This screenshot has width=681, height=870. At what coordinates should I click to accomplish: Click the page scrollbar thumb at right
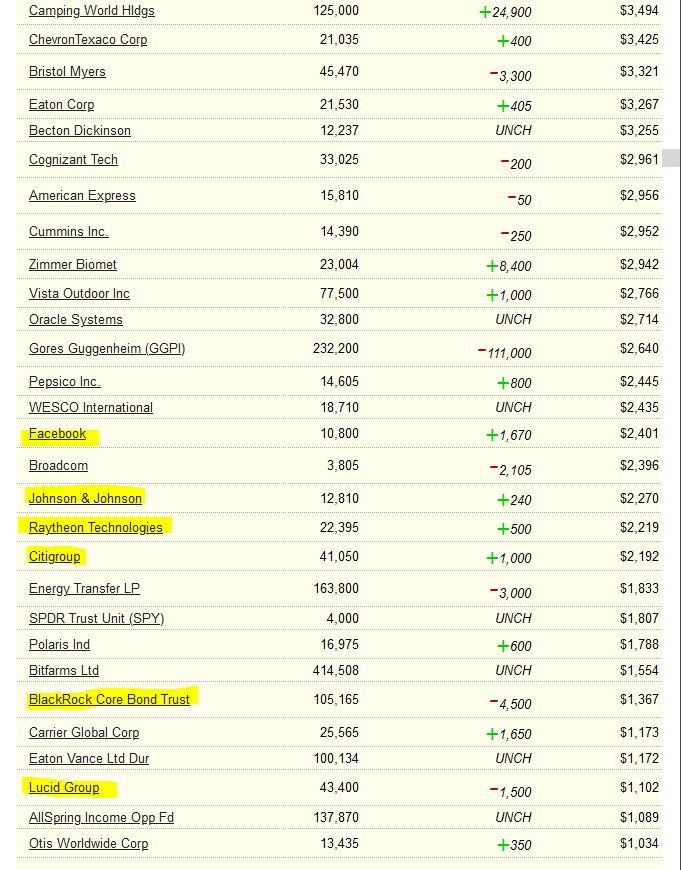(671, 158)
